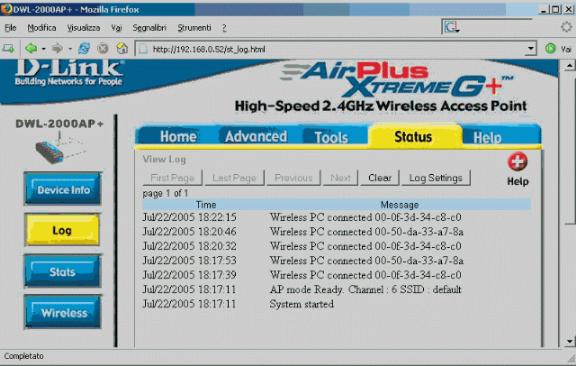Switch to the Advanced tab
Viewport: 576px width, 366px height.
click(x=256, y=137)
